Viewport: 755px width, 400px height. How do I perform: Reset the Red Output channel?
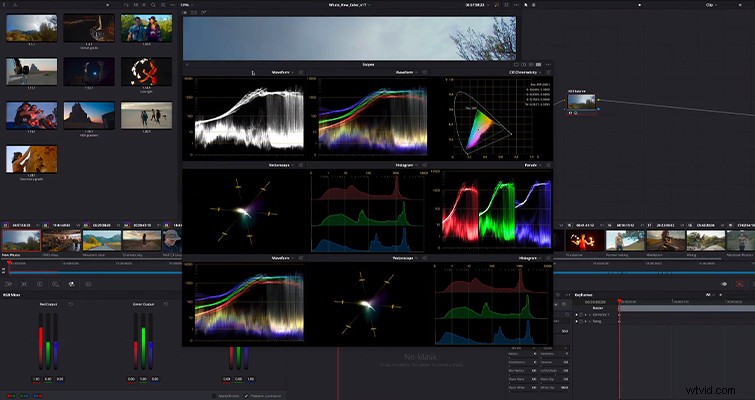coord(71,304)
